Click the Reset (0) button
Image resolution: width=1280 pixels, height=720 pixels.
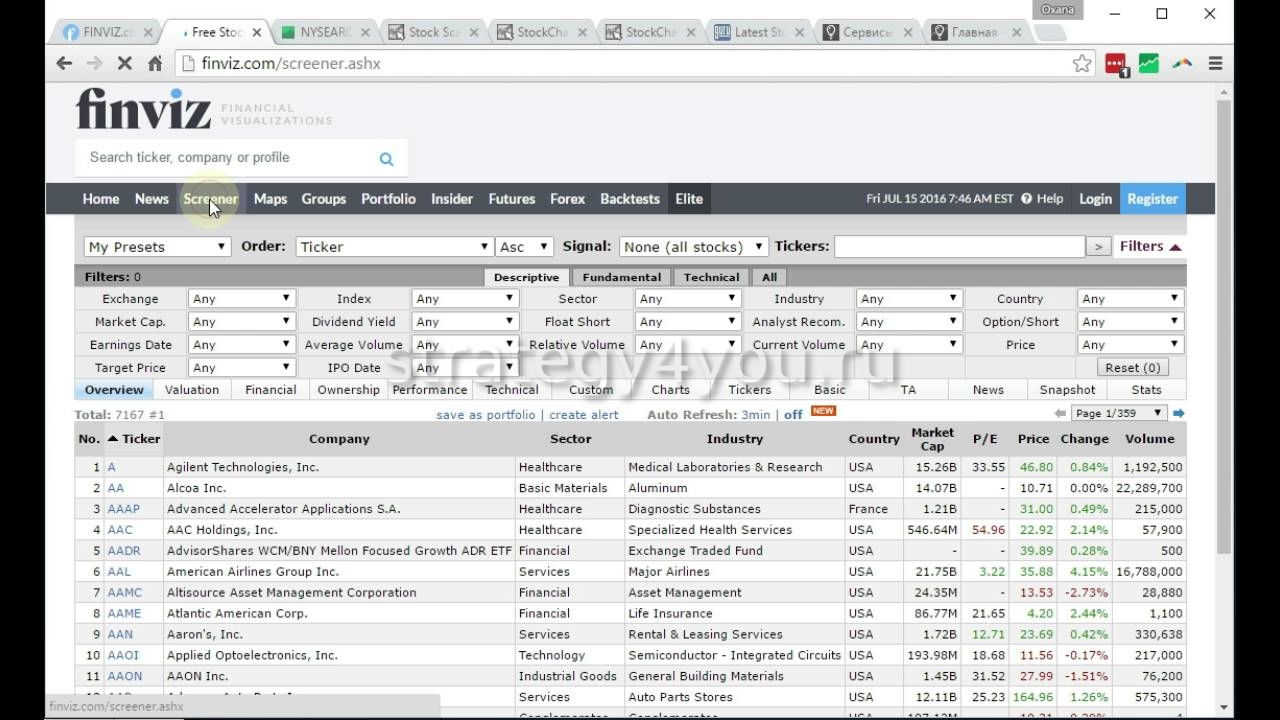[1132, 367]
